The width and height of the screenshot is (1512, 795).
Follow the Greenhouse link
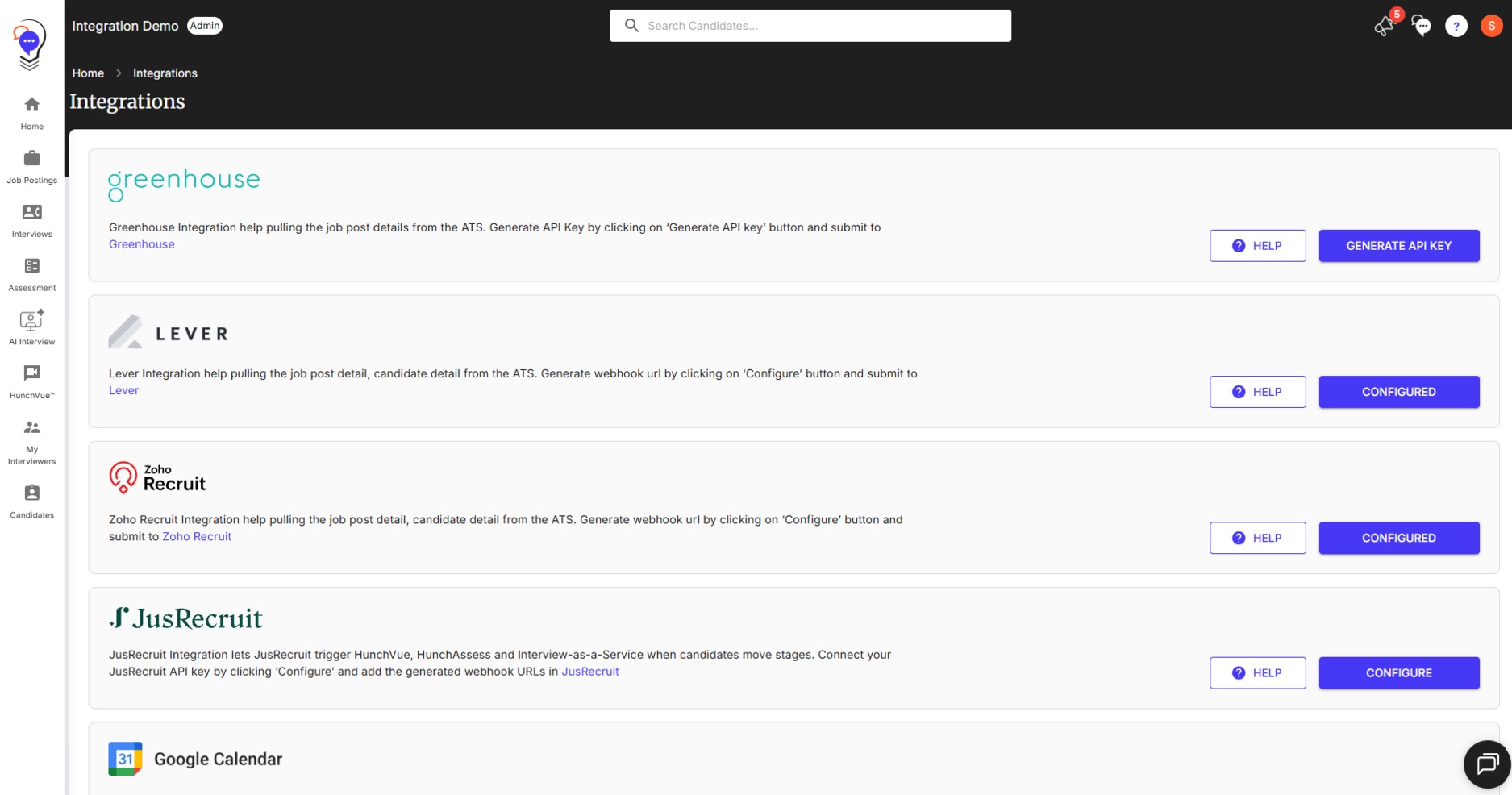pyautogui.click(x=142, y=244)
